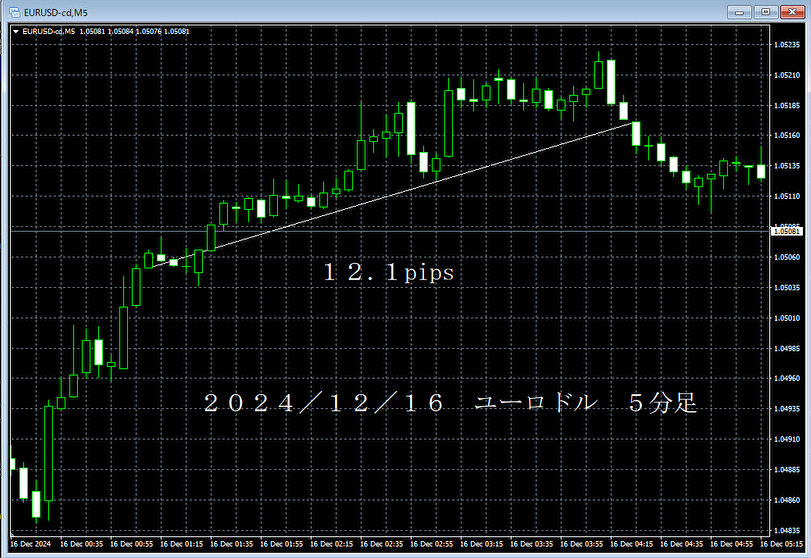Minimize the EURUSD-cd chart window

[739, 12]
